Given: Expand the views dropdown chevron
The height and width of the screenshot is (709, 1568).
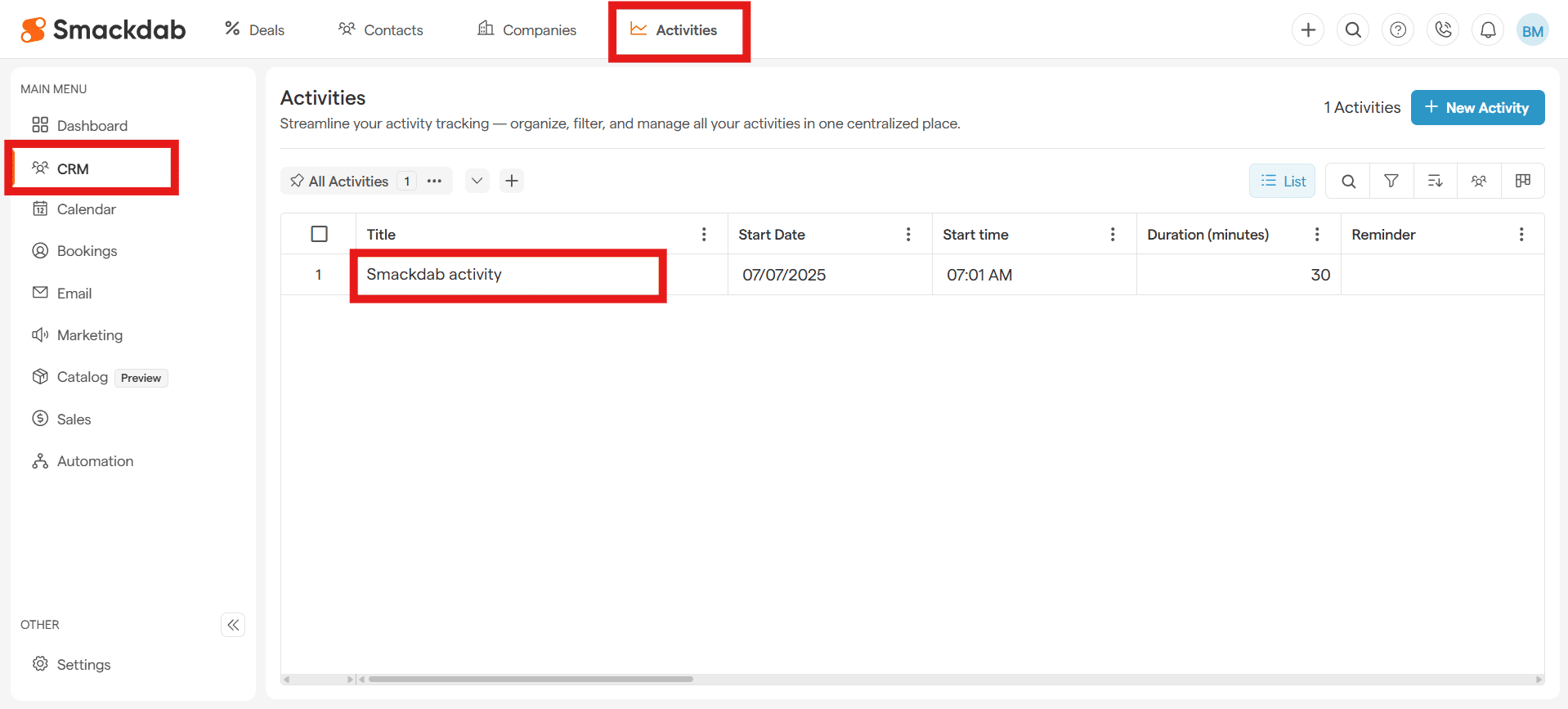Looking at the screenshot, I should coord(477,181).
